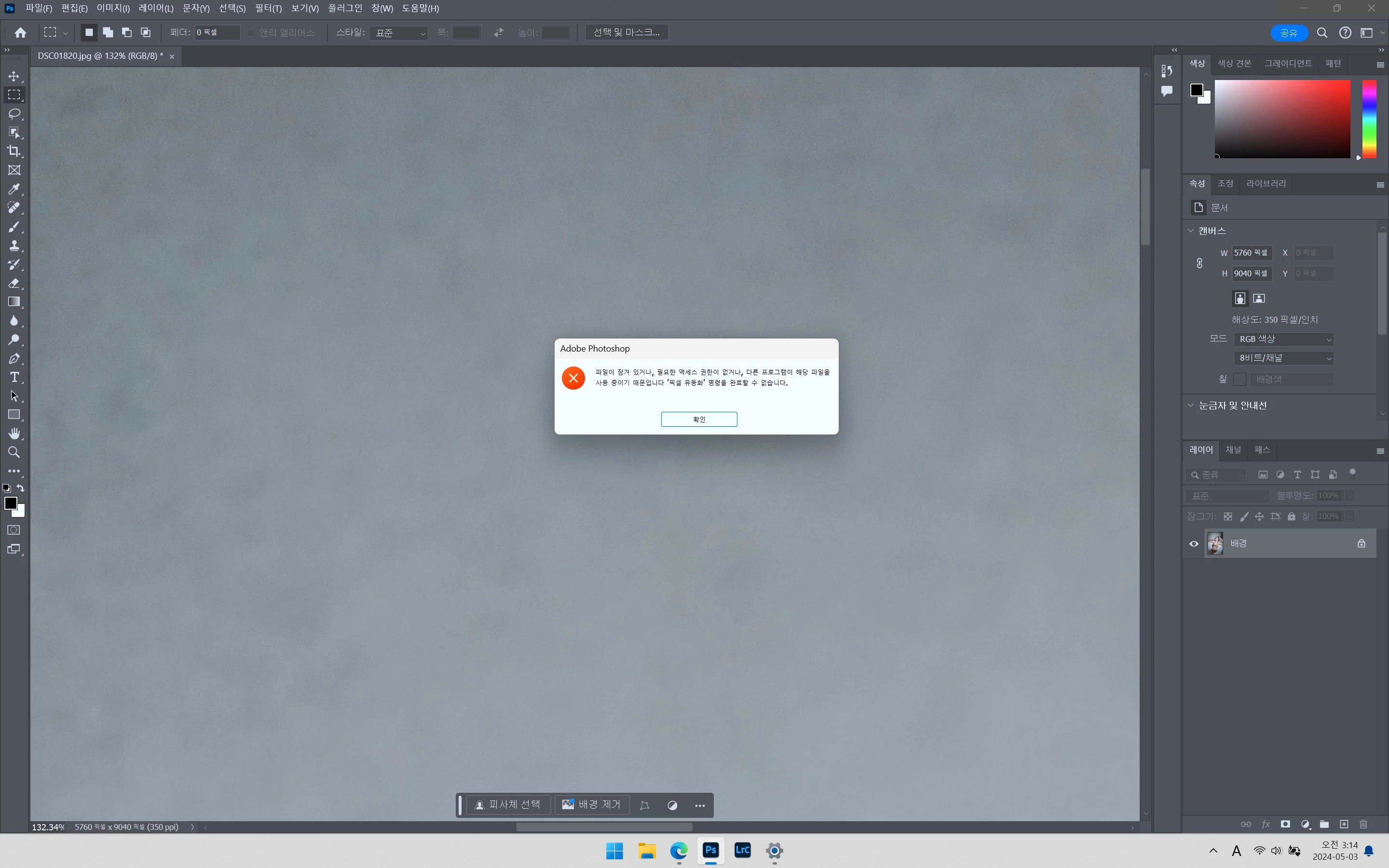Screen dimensions: 1389x868
Task: Select the Eyedropper tool
Action: click(14, 189)
